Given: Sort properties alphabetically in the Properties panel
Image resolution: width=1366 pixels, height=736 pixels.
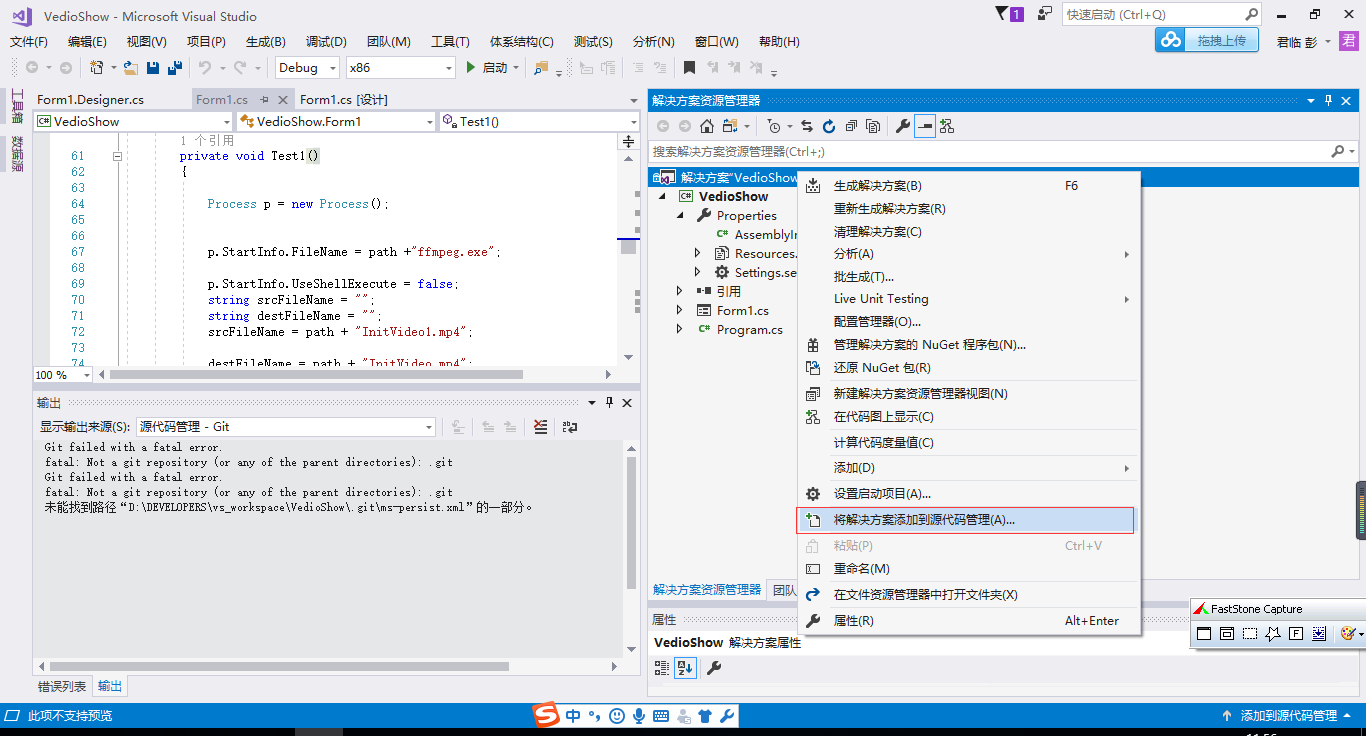Looking at the screenshot, I should [685, 667].
